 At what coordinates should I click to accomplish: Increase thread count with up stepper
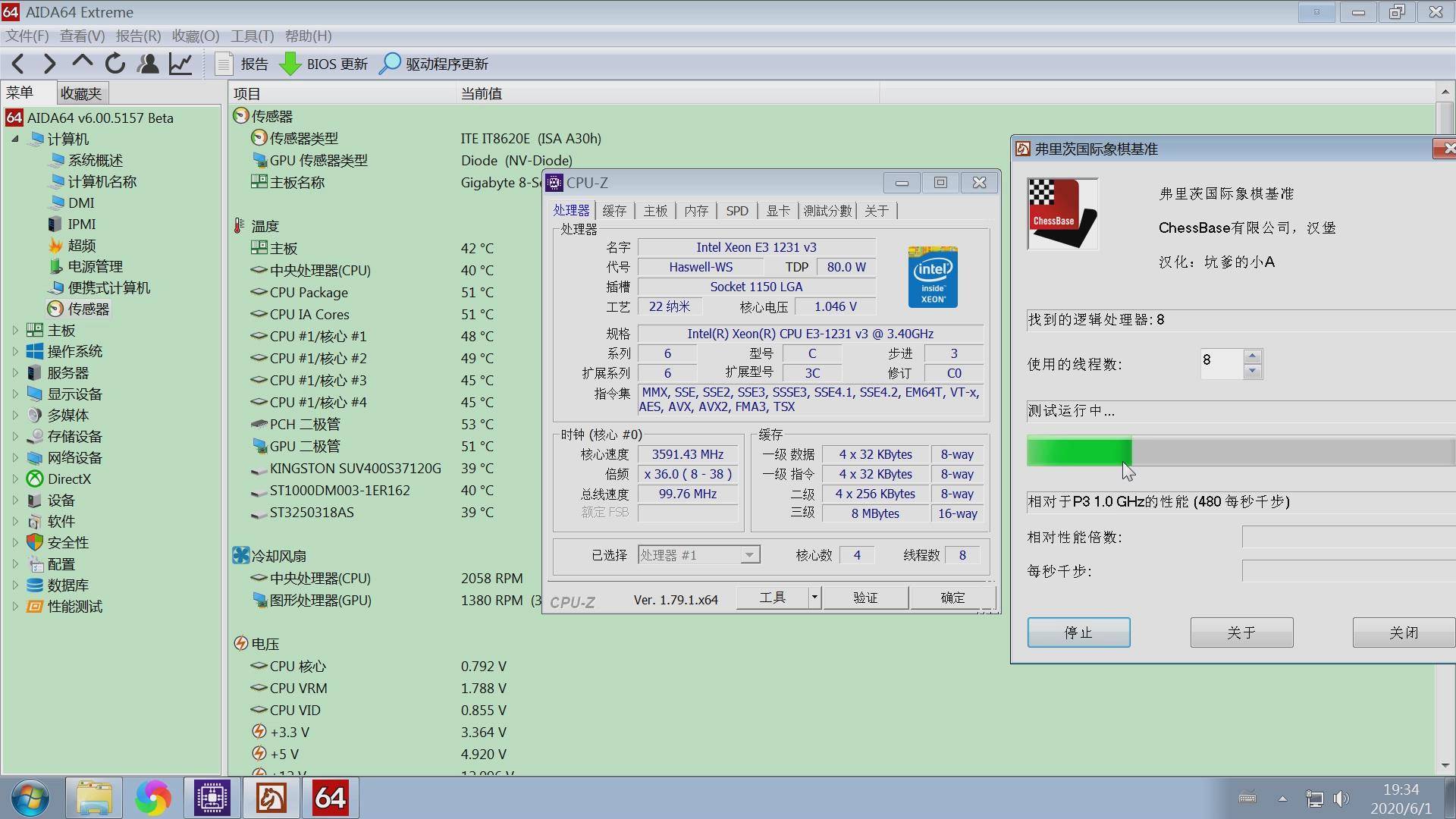pyautogui.click(x=1253, y=356)
